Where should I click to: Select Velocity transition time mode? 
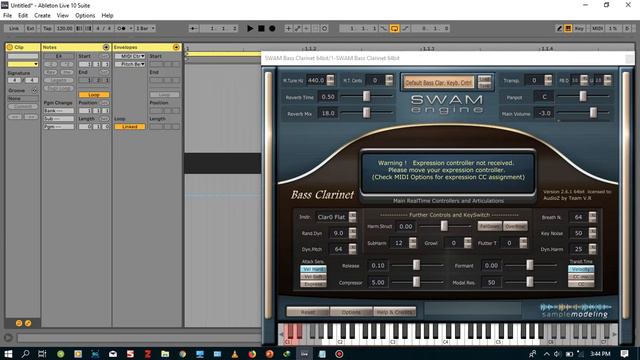(x=581, y=269)
